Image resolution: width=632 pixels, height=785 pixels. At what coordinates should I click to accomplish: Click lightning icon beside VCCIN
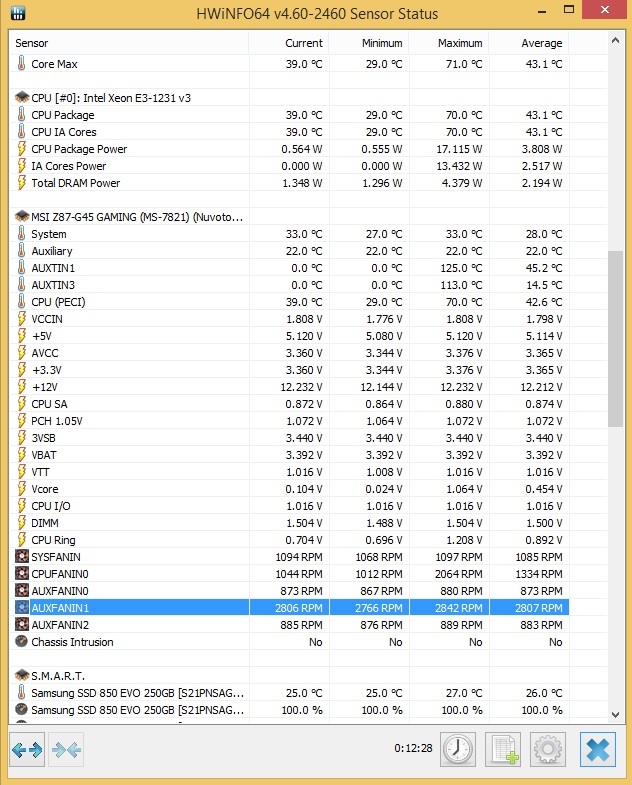pos(22,319)
